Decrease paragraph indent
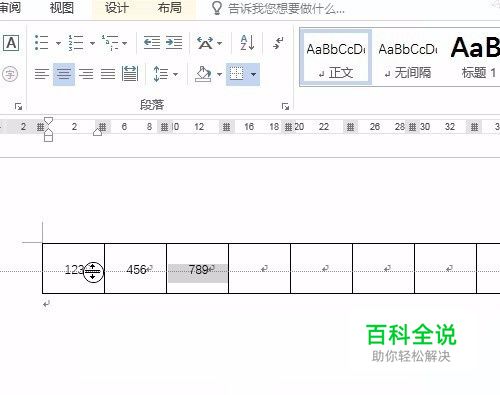Image resolution: width=500 pixels, height=395 pixels. [152, 43]
